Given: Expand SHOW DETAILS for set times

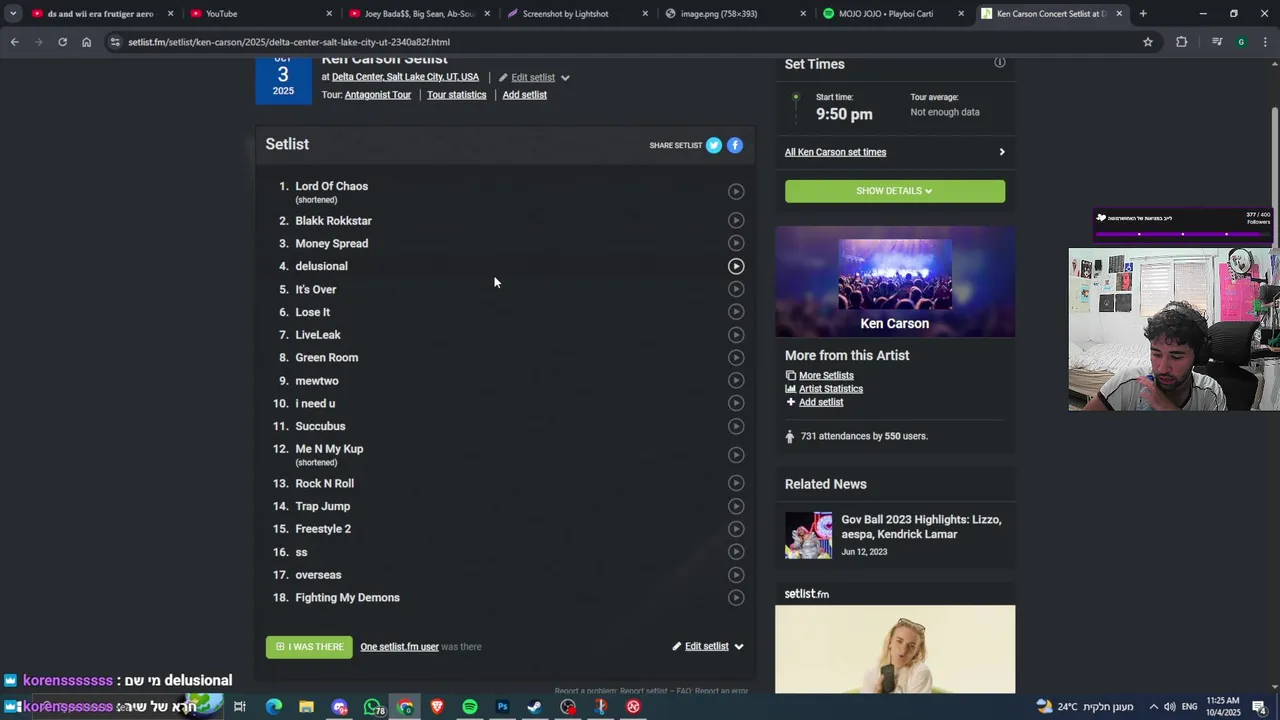Looking at the screenshot, I should click(x=895, y=191).
